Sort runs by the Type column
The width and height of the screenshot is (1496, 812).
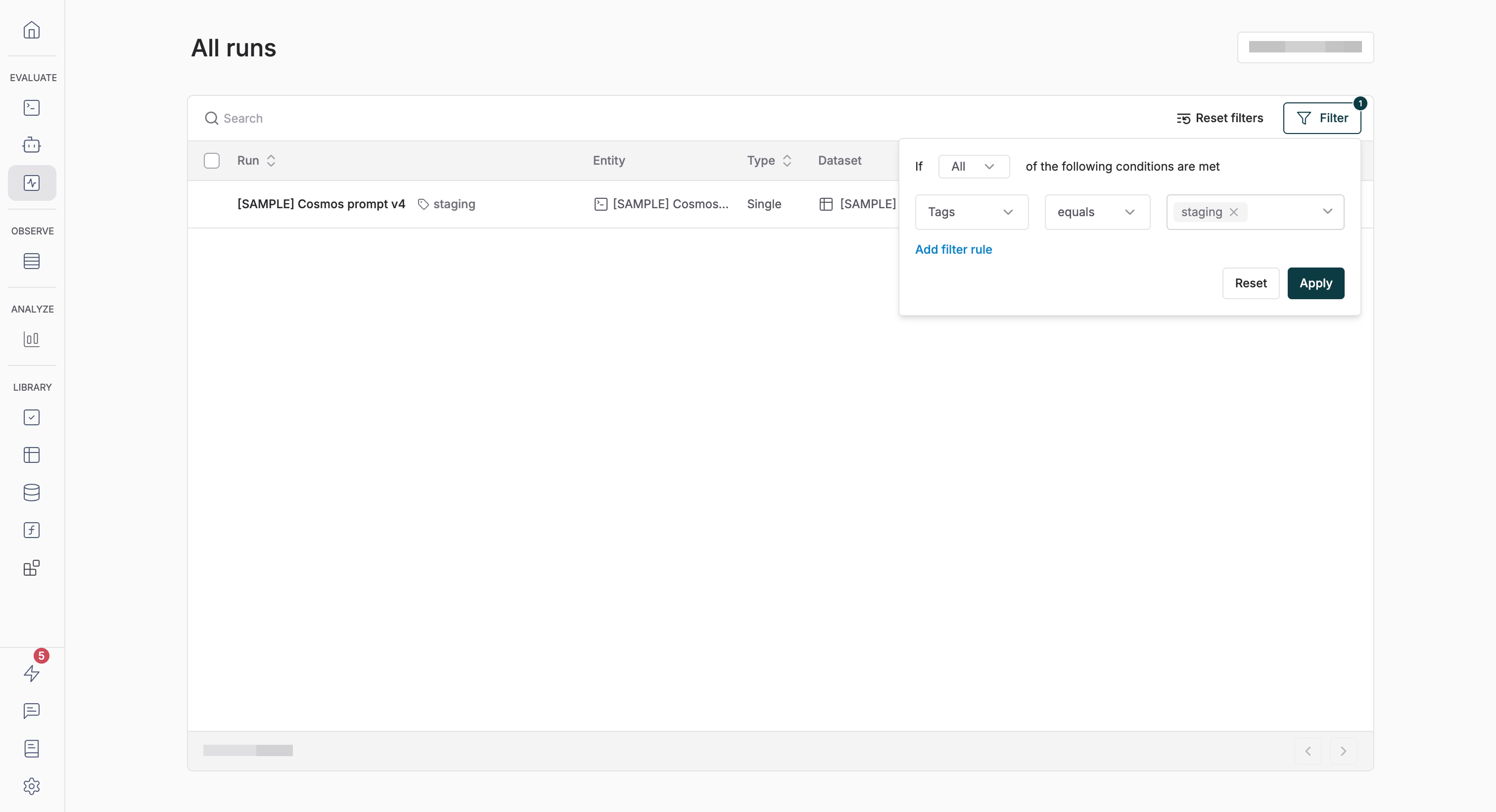tap(768, 161)
